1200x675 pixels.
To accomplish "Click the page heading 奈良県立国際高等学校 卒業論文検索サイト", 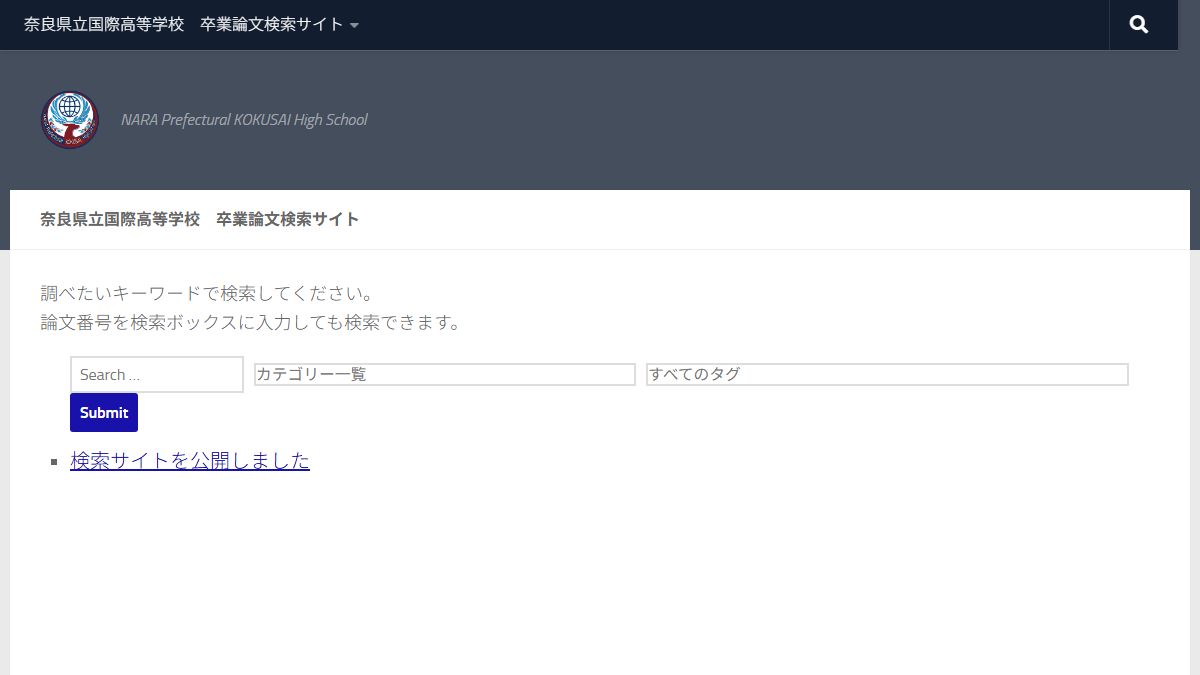I will (200, 219).
